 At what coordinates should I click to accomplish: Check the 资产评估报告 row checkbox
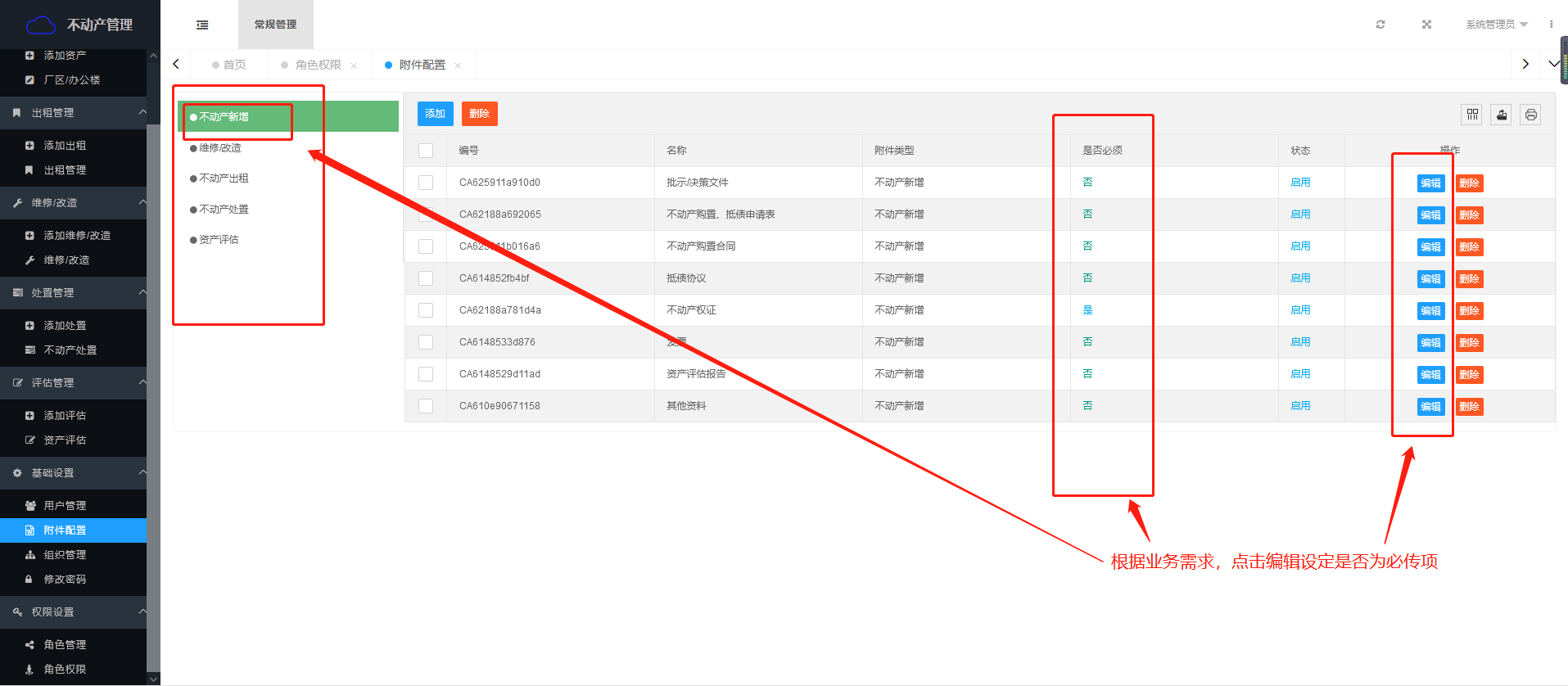click(426, 374)
